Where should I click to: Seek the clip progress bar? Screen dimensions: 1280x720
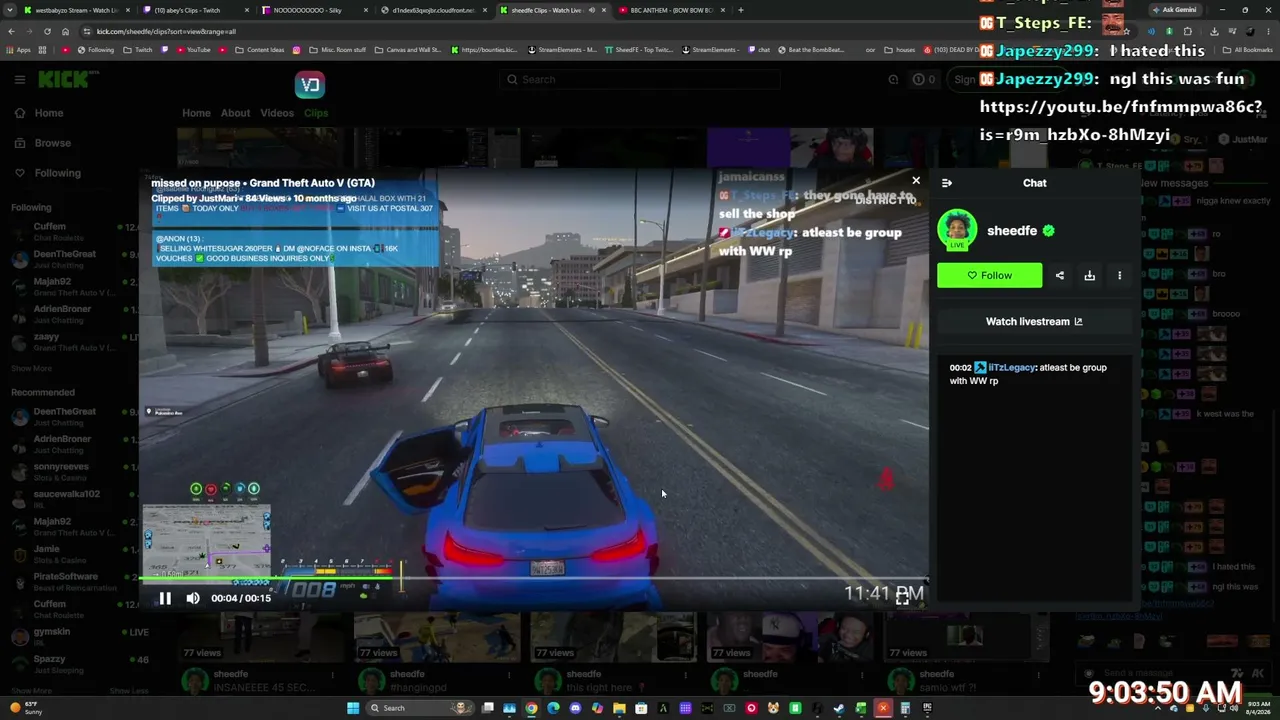534,579
